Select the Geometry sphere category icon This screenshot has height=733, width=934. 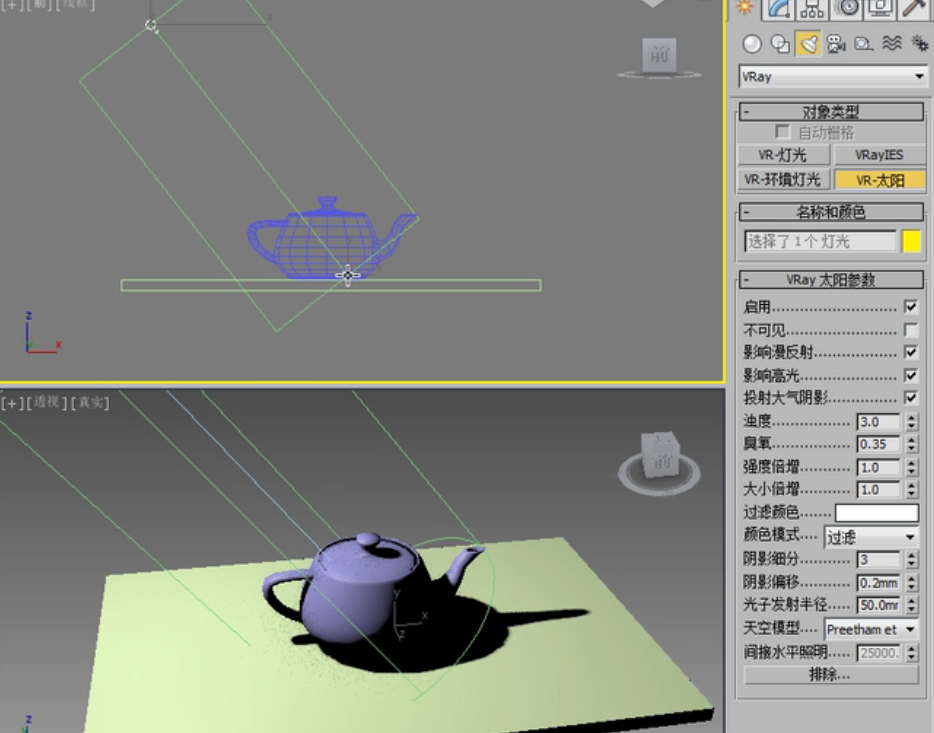point(752,44)
